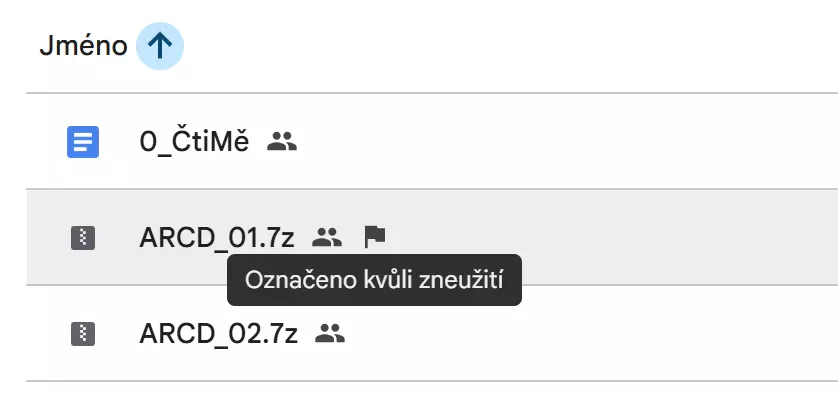Choose the document listed first

click(194, 142)
